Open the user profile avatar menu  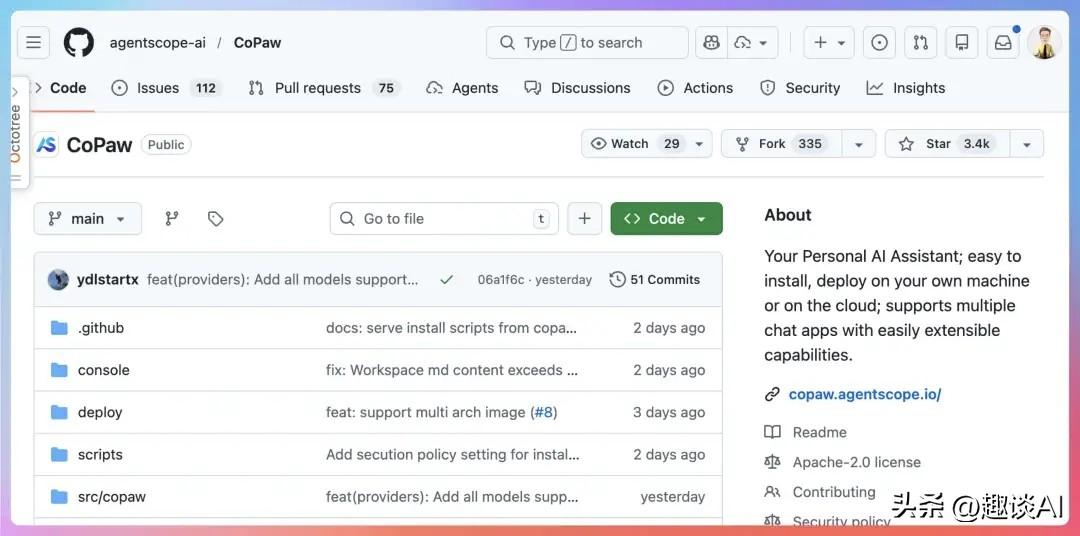tap(1045, 43)
